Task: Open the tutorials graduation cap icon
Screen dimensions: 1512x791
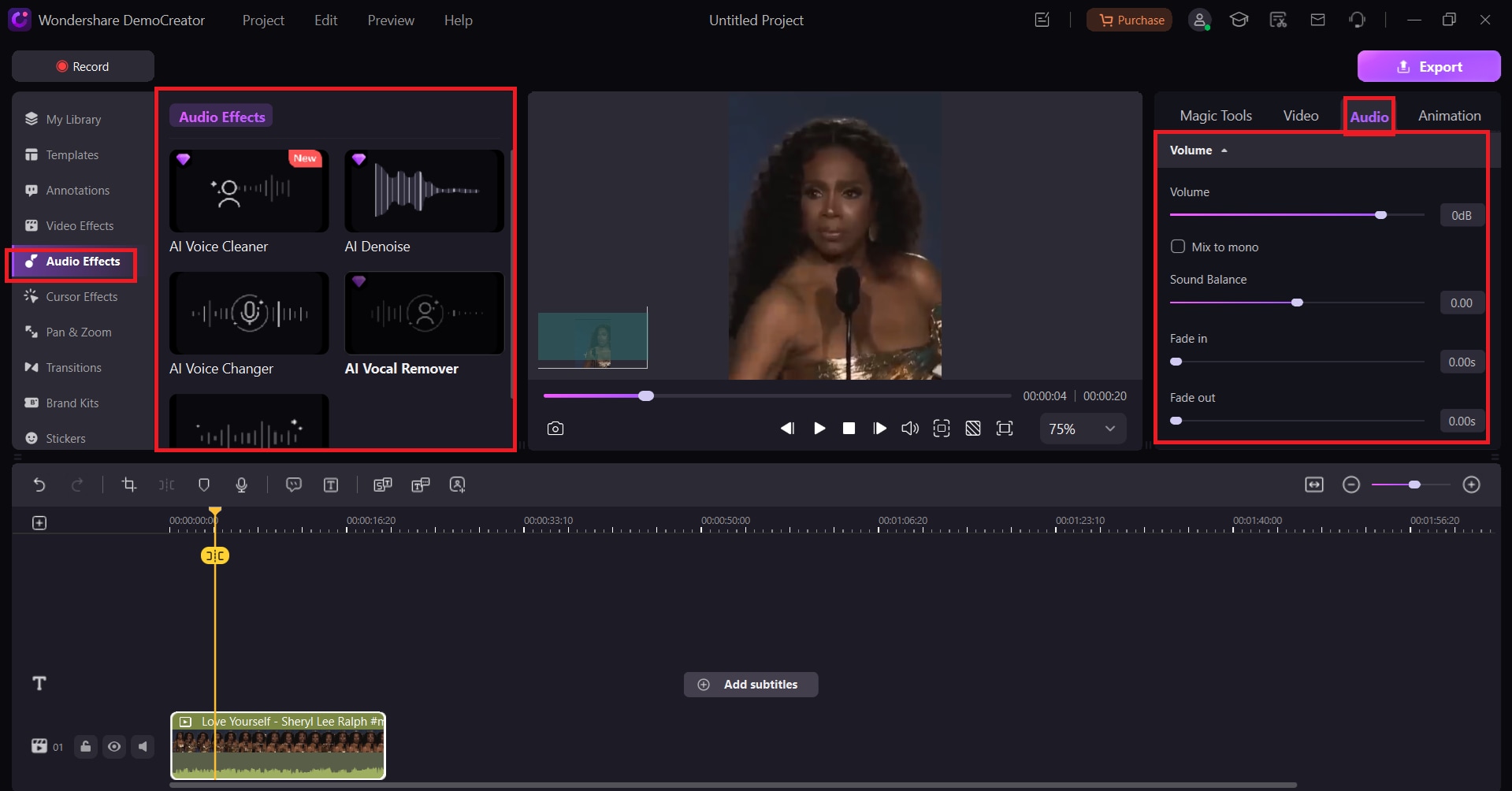Action: pos(1239,20)
